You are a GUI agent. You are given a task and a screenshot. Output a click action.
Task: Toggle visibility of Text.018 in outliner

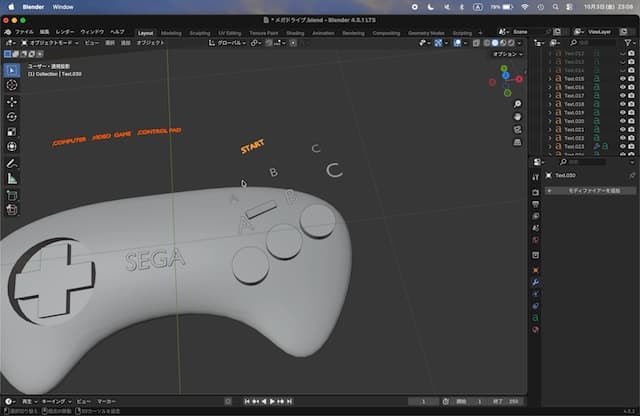622,104
